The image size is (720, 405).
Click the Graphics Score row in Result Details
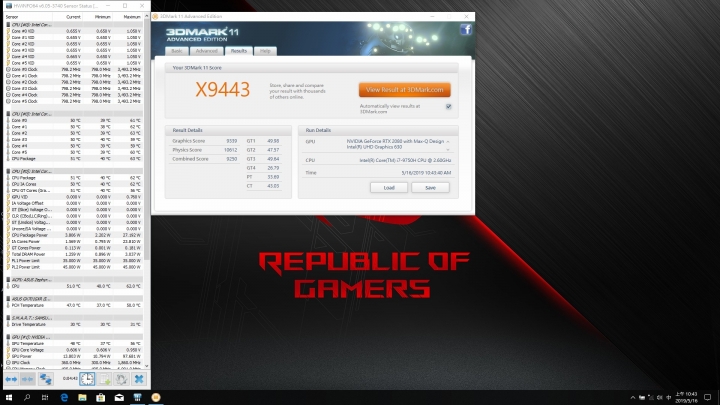pyautogui.click(x=204, y=141)
